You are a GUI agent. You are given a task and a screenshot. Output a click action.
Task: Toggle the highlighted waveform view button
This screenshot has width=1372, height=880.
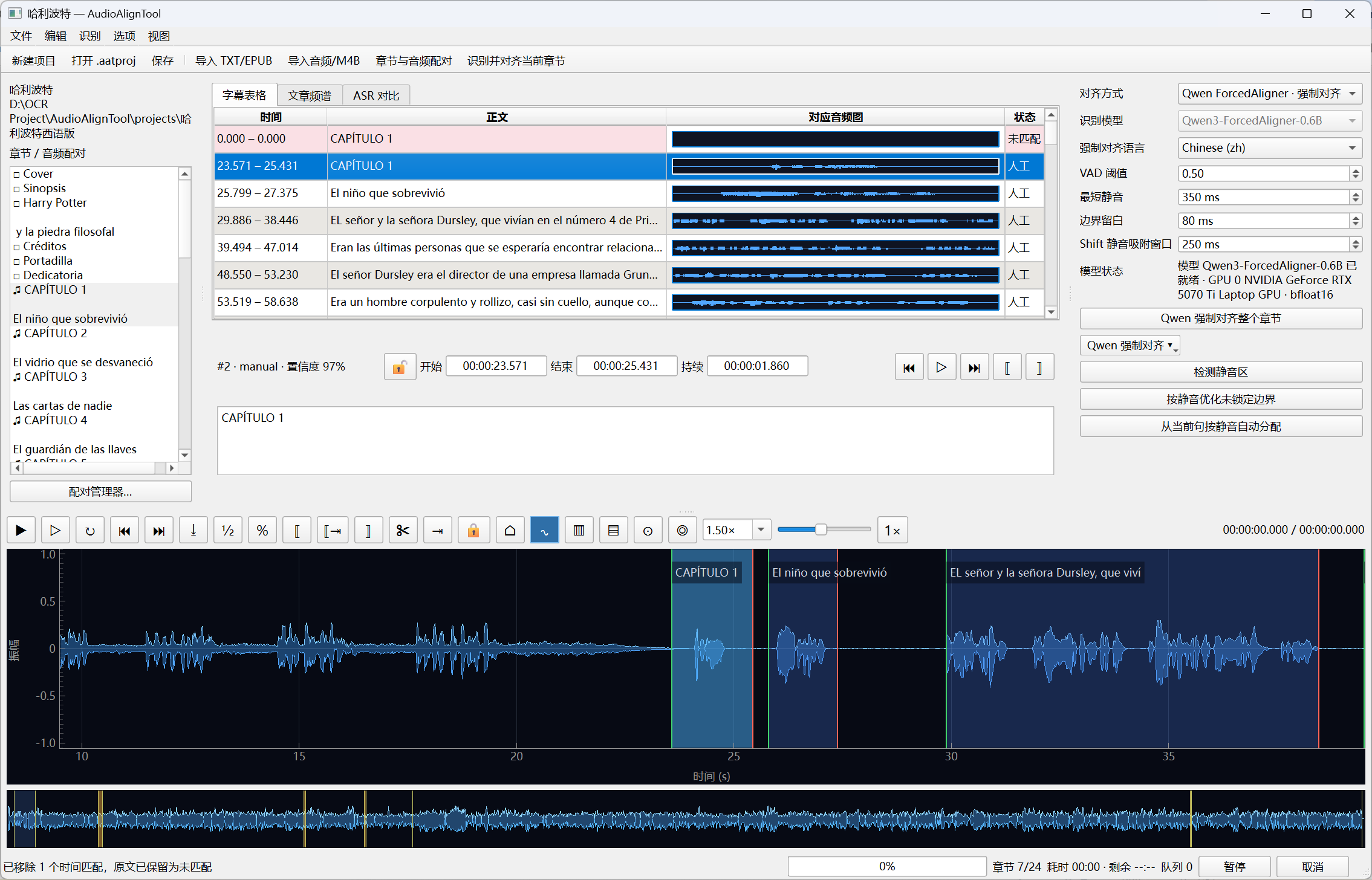click(x=545, y=530)
